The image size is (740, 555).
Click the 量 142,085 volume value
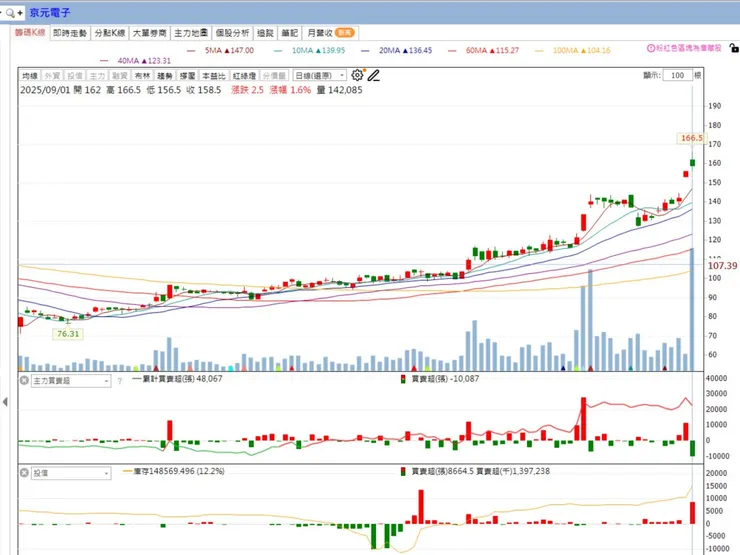(x=339, y=90)
